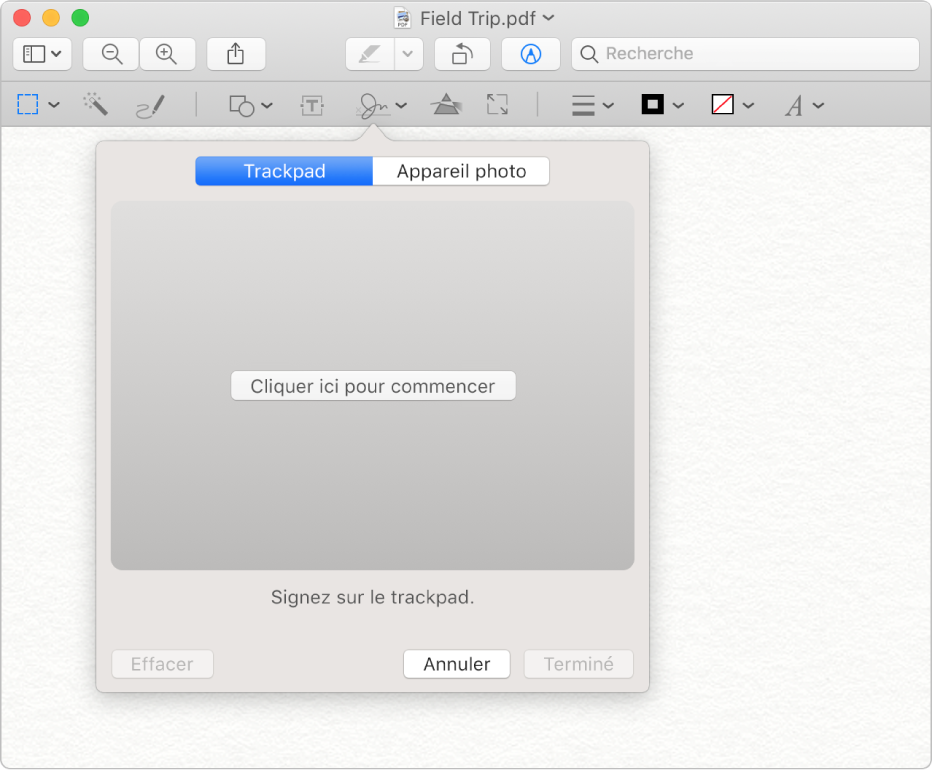Image resolution: width=935 pixels, height=772 pixels.
Task: Click the Annuler button
Action: pyautogui.click(x=457, y=664)
